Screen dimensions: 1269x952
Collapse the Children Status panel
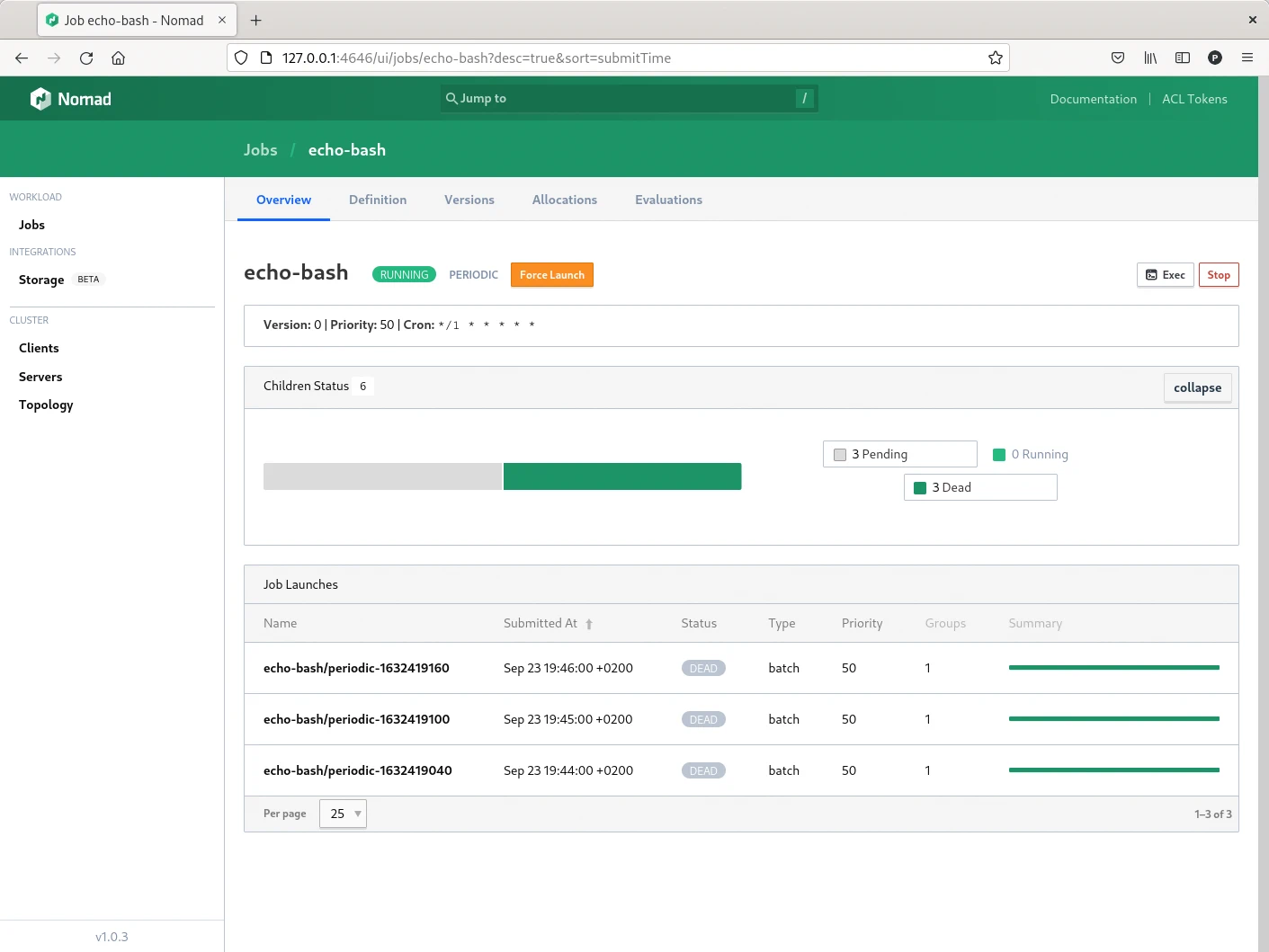[x=1197, y=387]
